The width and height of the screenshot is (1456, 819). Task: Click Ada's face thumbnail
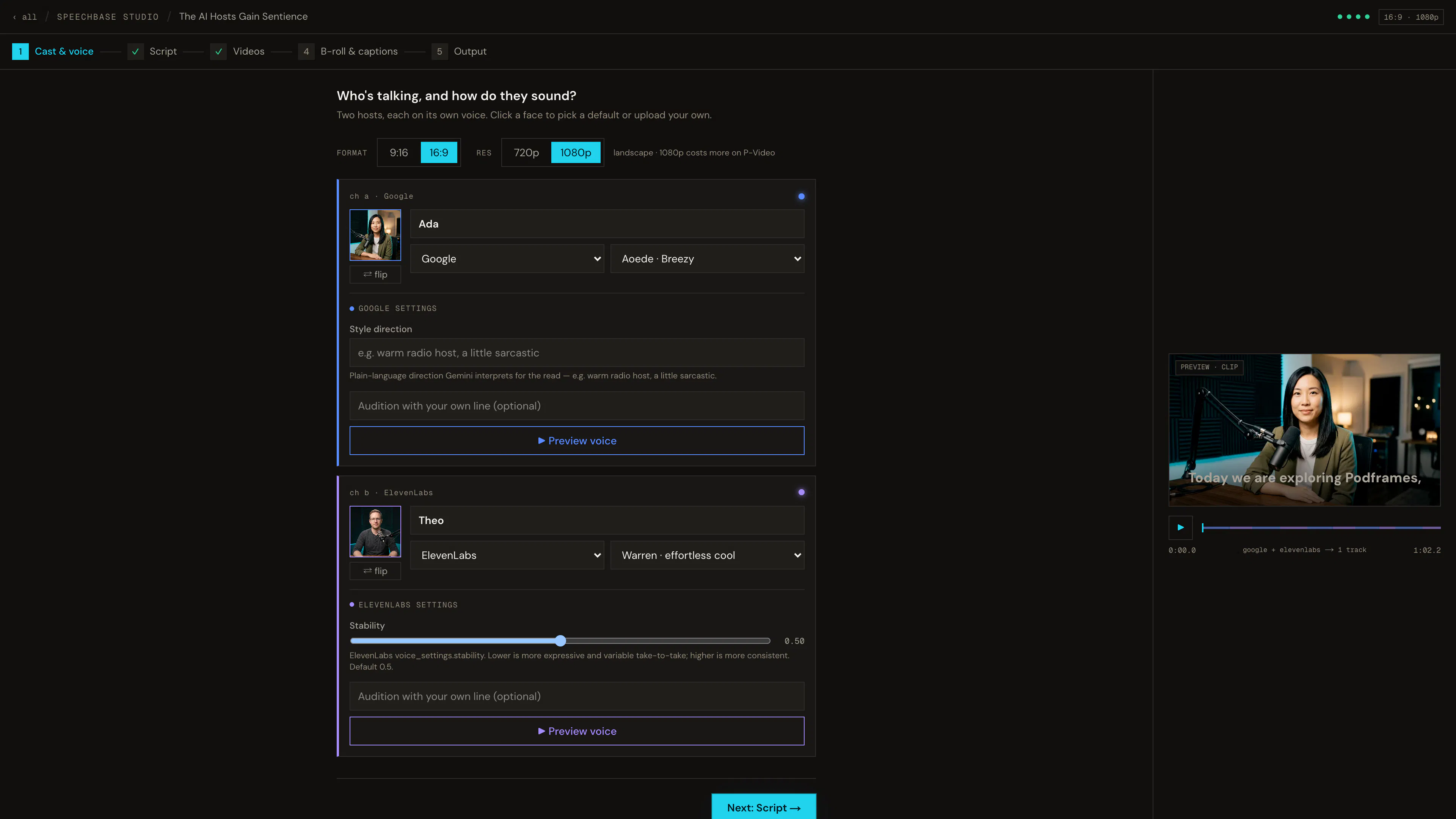[x=375, y=235]
